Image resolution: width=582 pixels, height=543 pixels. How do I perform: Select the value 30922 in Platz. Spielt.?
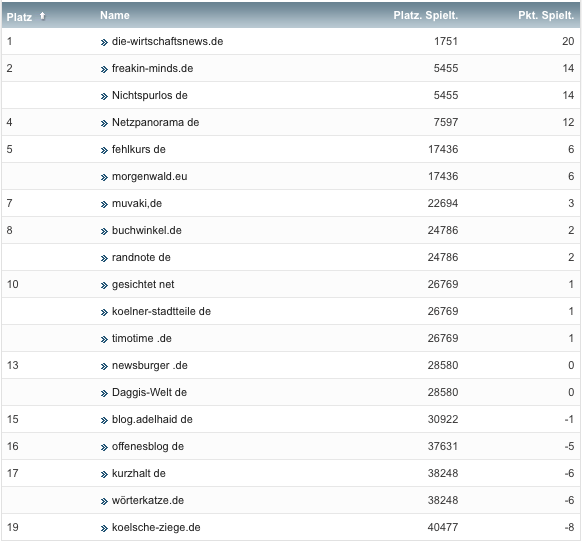(443, 419)
